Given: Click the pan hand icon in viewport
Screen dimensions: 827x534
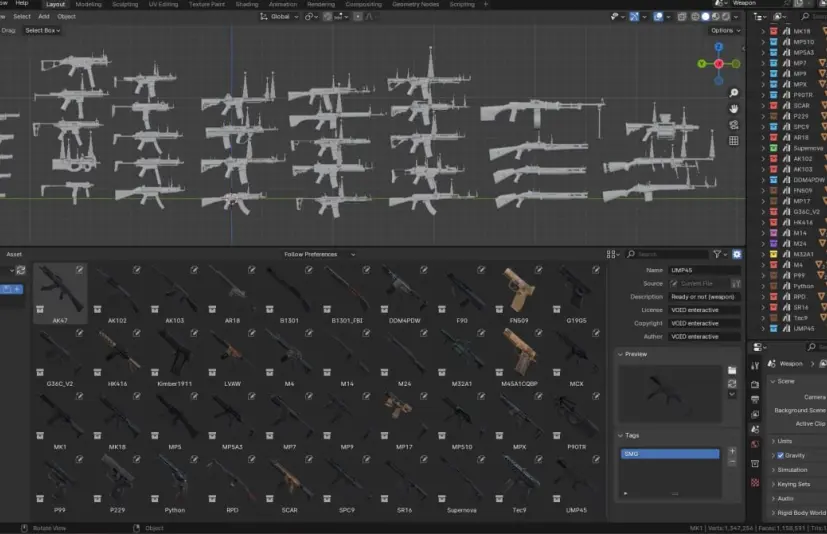Looking at the screenshot, I should click(x=734, y=109).
